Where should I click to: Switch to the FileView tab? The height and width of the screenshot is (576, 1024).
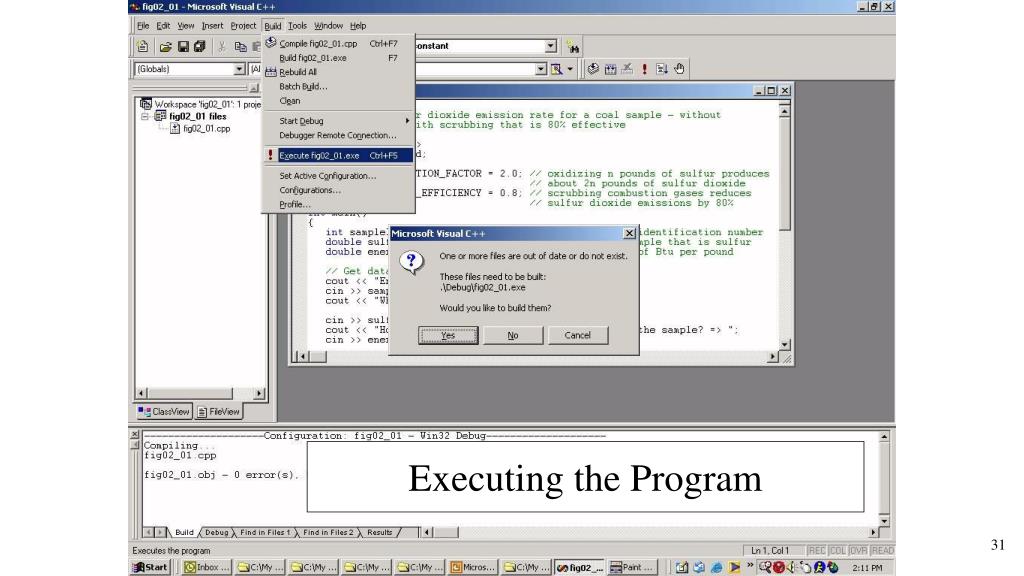click(x=219, y=411)
